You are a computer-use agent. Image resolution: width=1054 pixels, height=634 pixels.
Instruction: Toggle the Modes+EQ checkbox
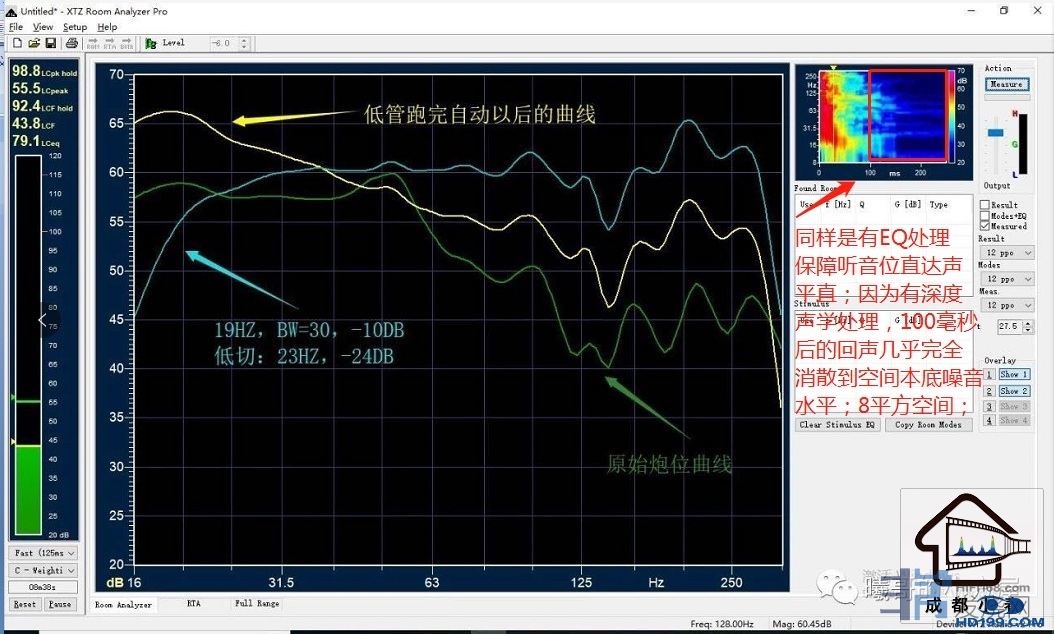pos(985,216)
